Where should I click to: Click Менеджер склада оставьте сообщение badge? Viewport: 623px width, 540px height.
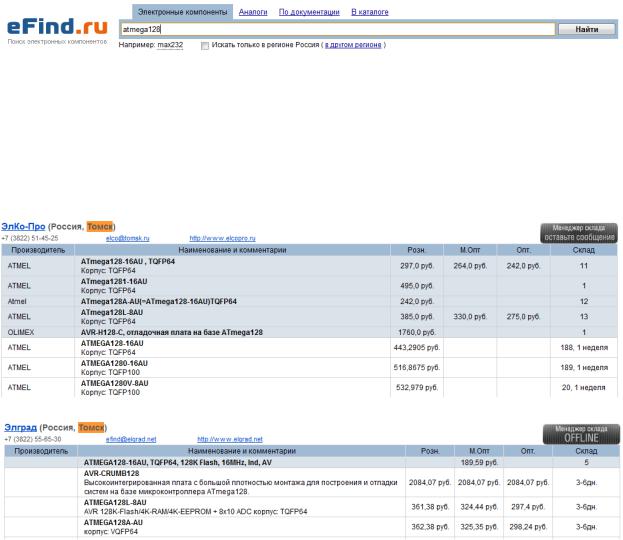pos(579,233)
